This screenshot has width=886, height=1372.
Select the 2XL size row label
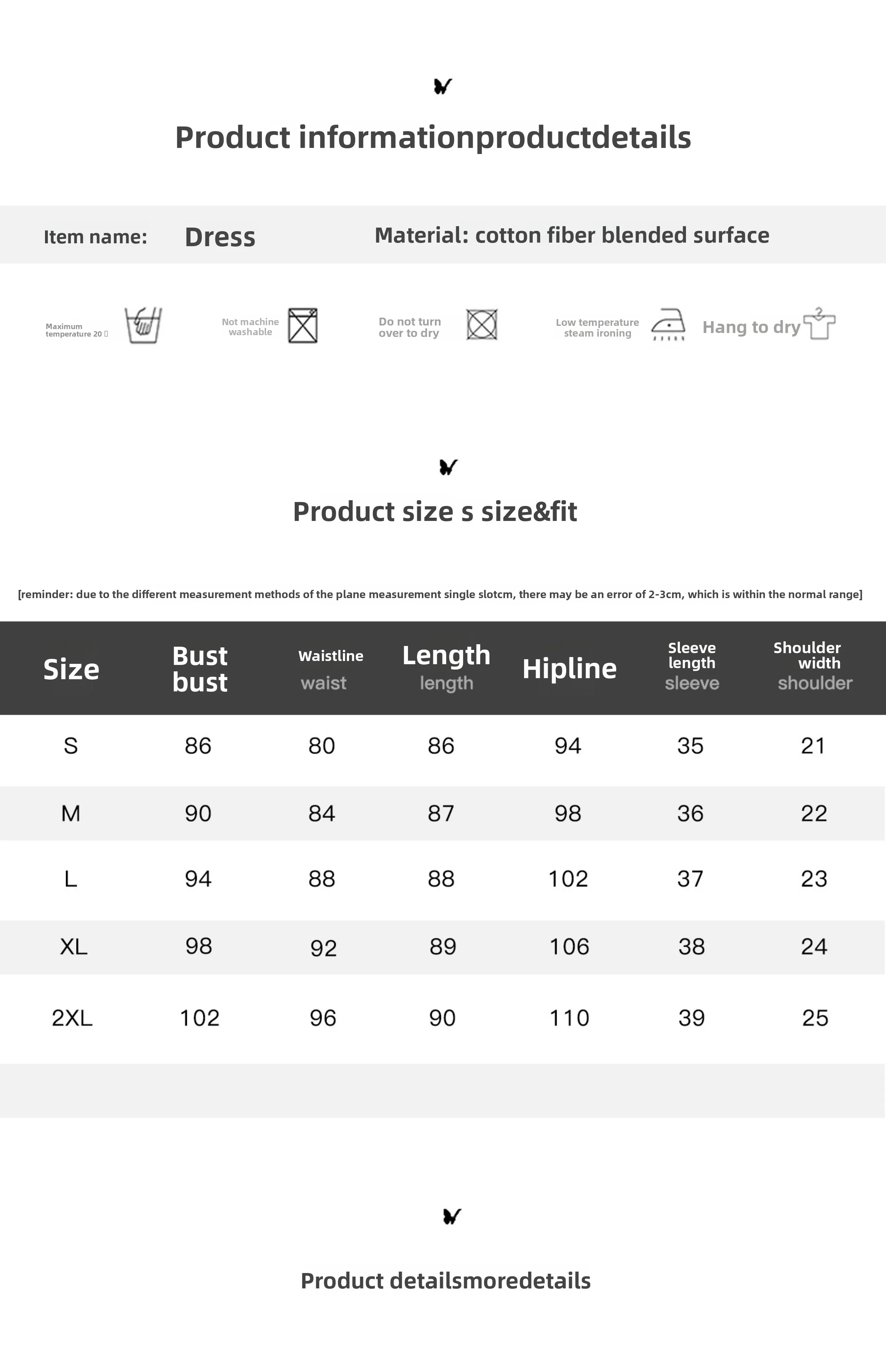pyautogui.click(x=72, y=1018)
